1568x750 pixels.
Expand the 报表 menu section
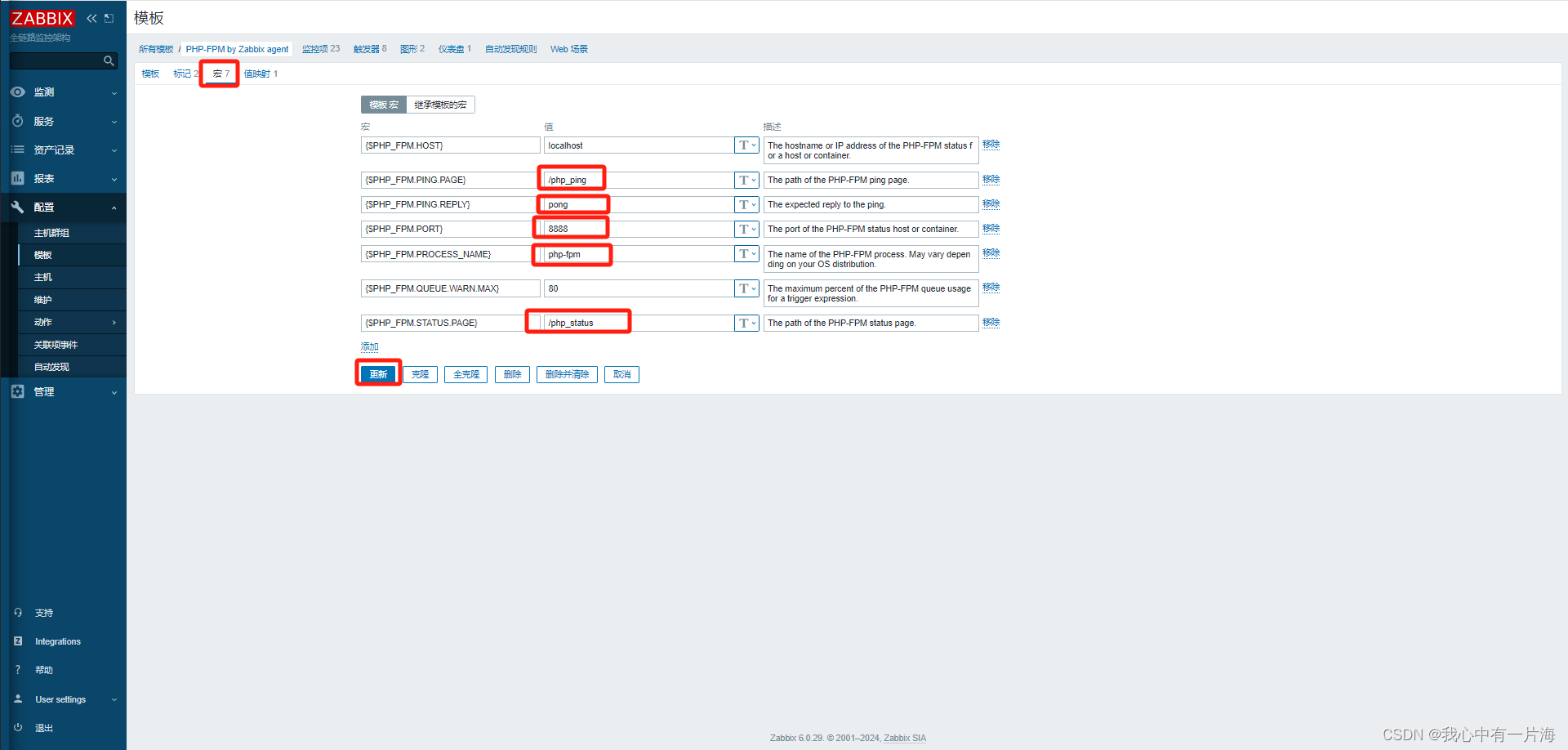(114, 179)
